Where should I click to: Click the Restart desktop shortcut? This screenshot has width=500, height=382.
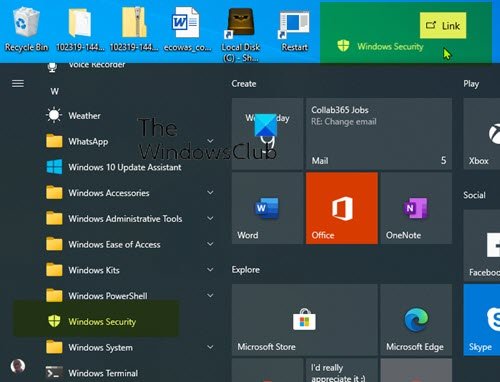pyautogui.click(x=295, y=31)
